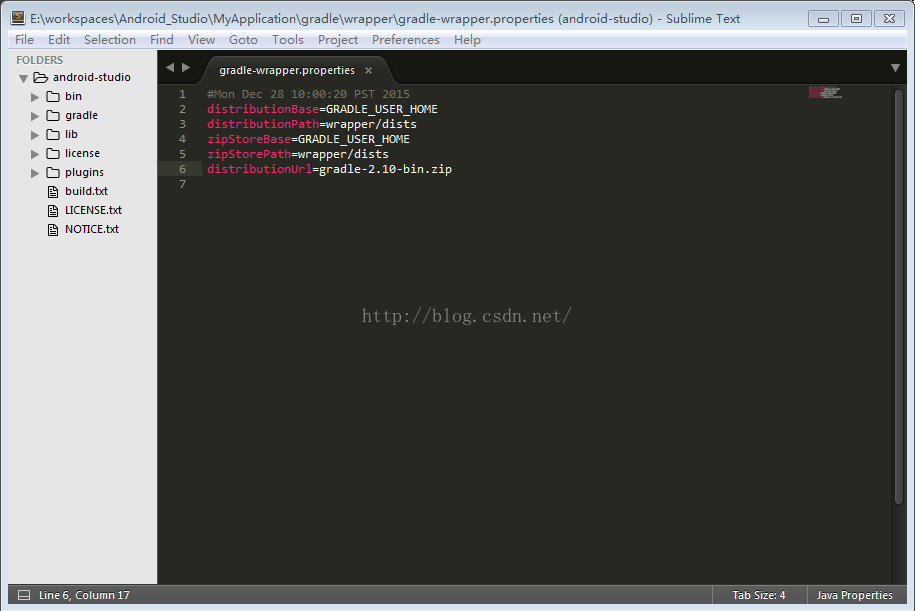Expand the lib folder arrow

35,135
